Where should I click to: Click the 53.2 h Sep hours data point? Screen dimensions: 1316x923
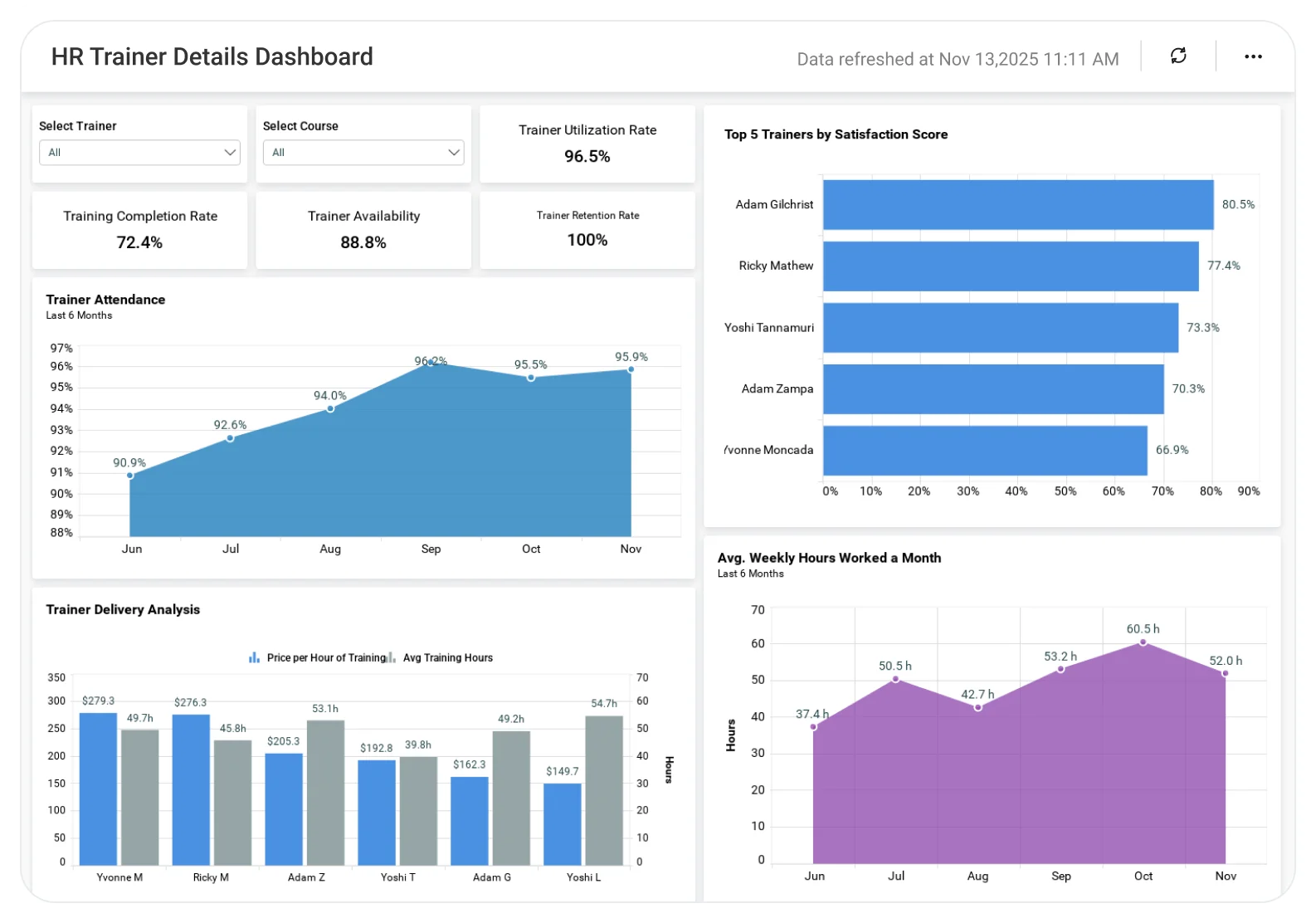pos(1060,669)
